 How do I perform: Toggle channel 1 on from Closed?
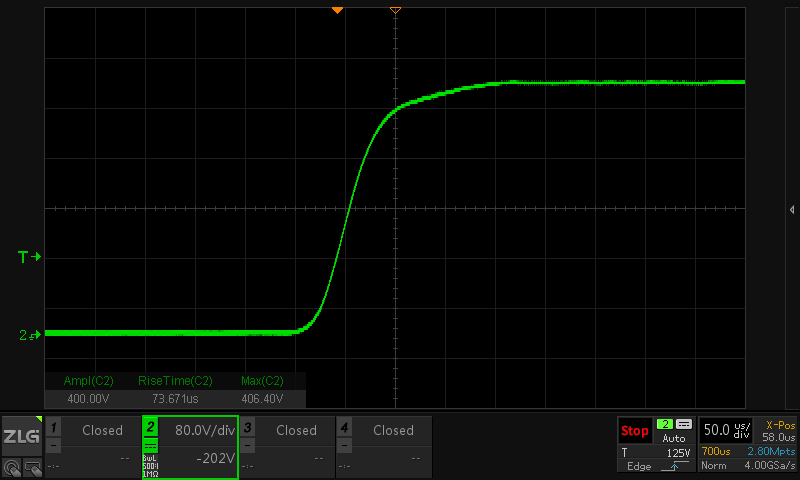tap(101, 430)
